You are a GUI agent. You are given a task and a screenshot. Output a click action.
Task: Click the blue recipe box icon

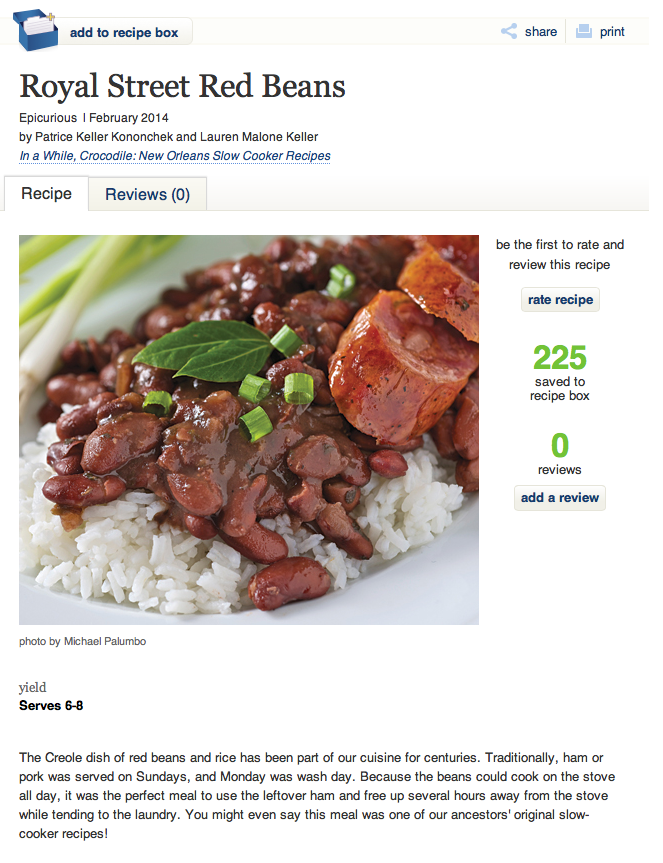(33, 30)
